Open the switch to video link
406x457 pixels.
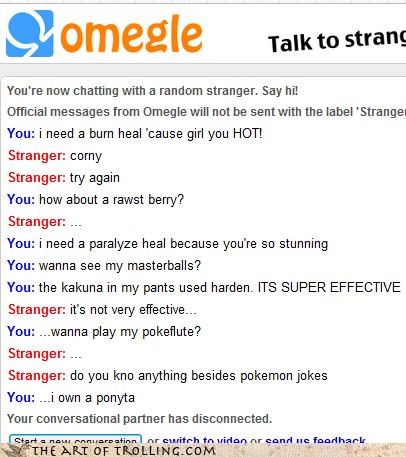click(204, 440)
